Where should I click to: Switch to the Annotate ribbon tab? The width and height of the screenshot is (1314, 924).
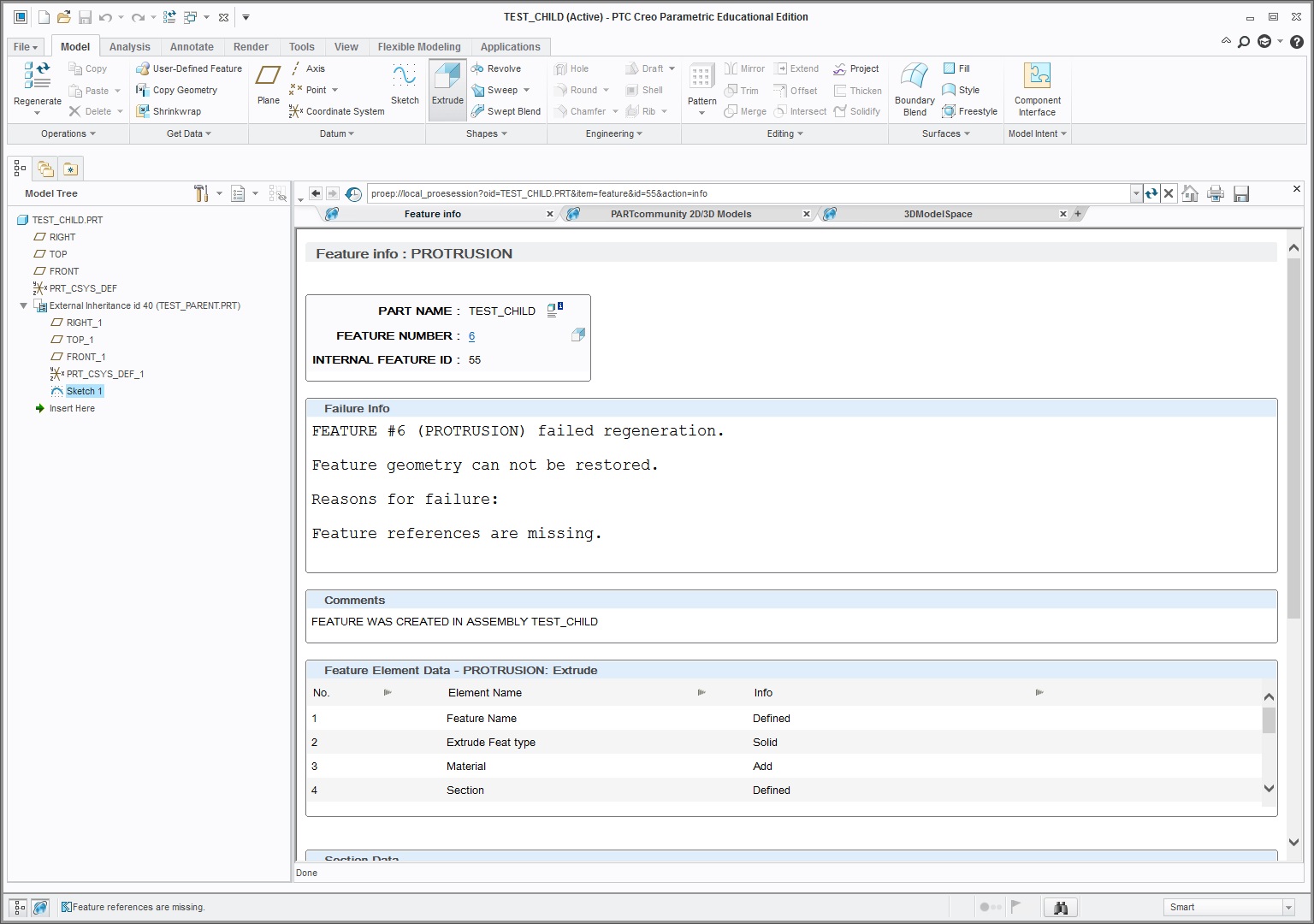click(192, 47)
